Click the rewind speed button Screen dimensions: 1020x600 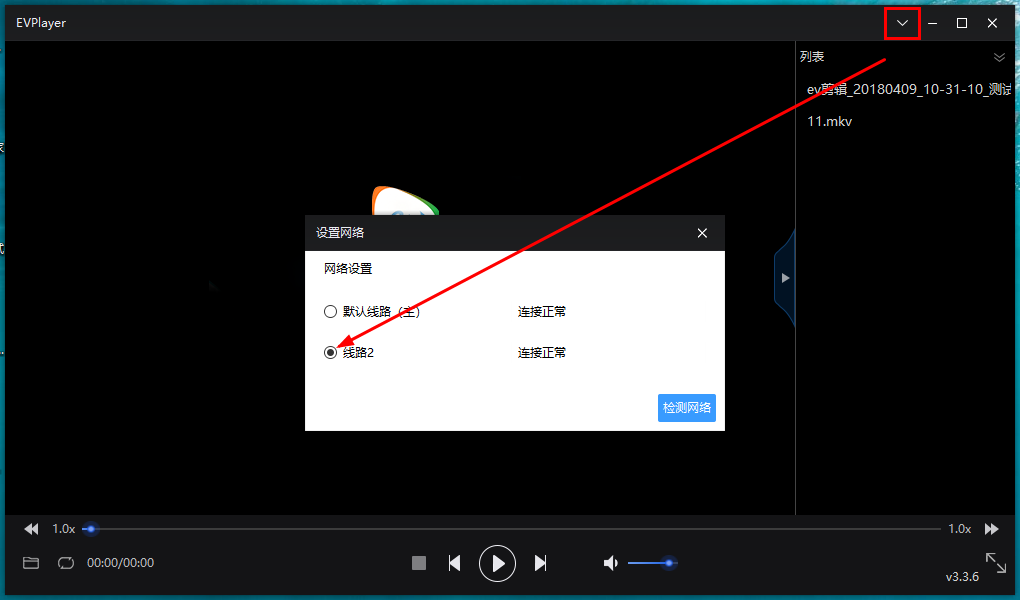coord(31,529)
